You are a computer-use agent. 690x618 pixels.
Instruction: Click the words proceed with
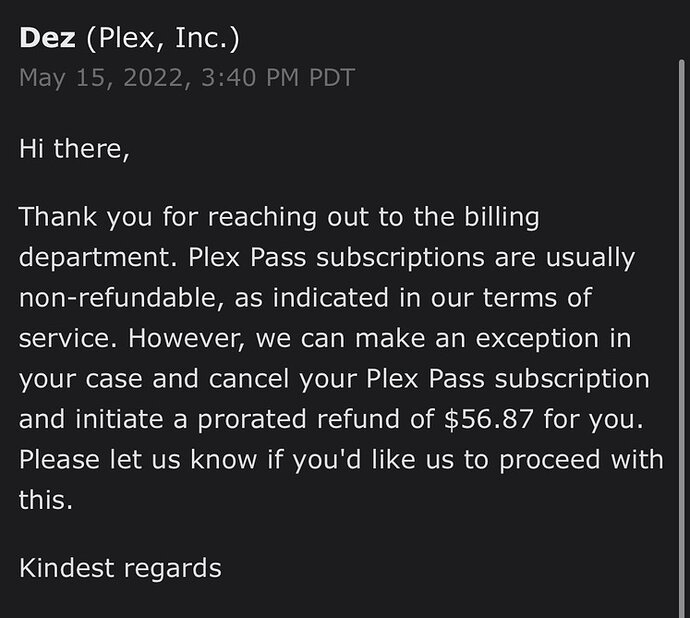[581, 461]
